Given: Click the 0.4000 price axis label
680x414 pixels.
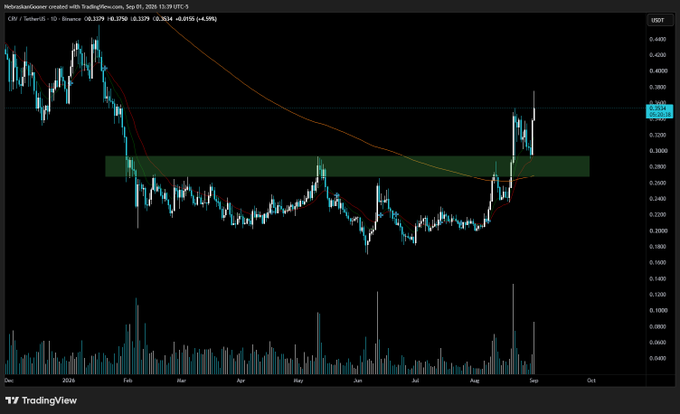Looking at the screenshot, I should click(657, 71).
